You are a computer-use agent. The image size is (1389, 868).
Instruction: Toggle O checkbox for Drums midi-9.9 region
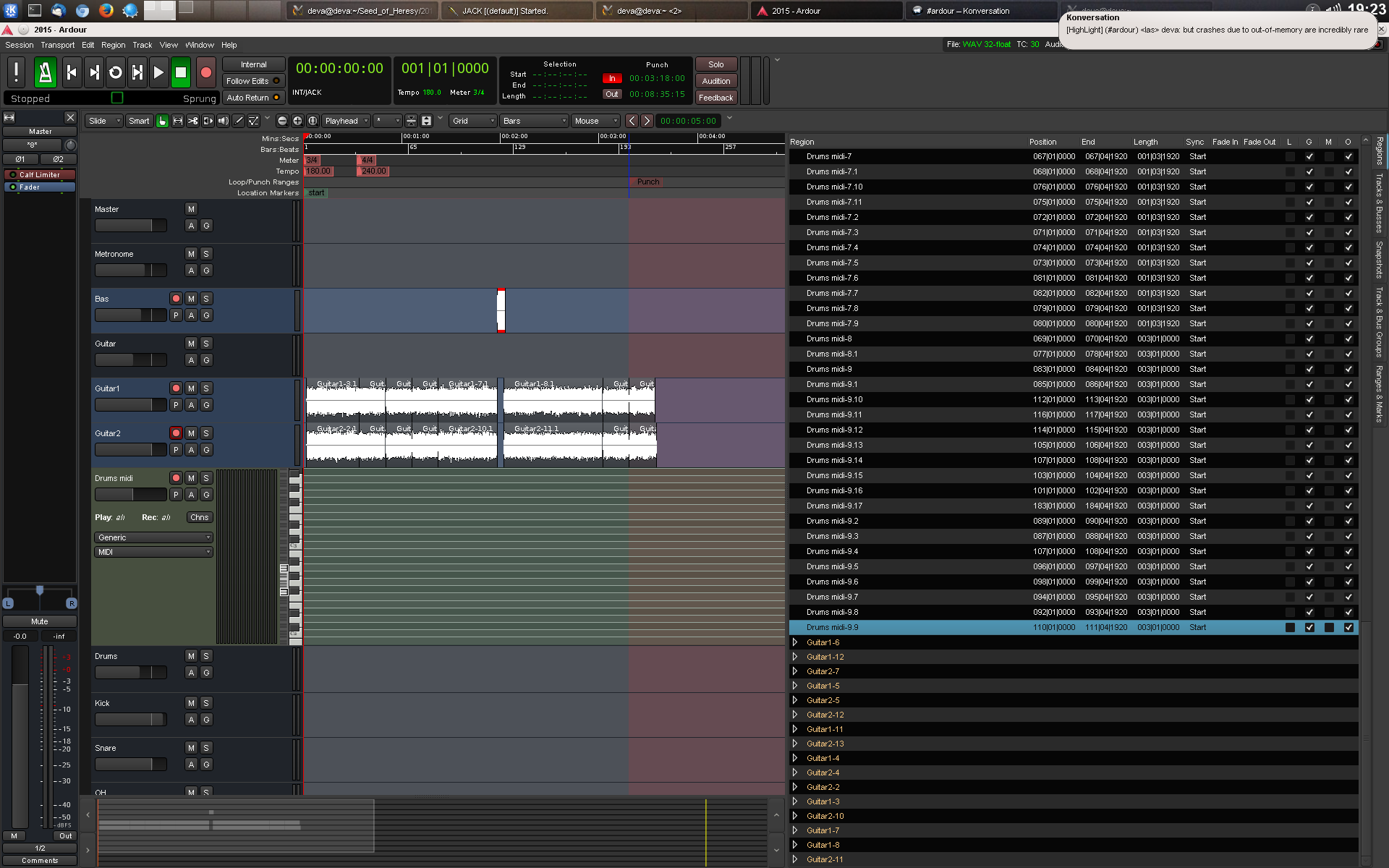pos(1348,627)
